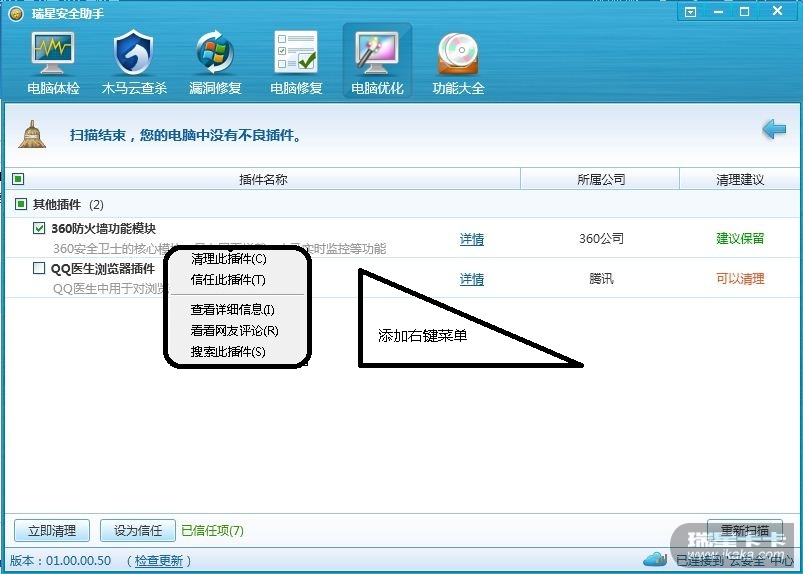
Task: Sort by 清理建议 column header
Action: point(740,179)
